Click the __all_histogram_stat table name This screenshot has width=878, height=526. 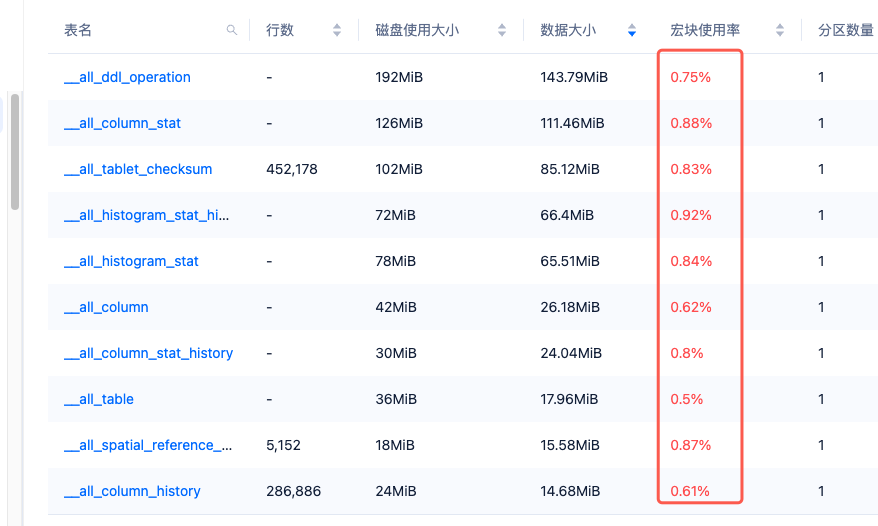coord(131,261)
